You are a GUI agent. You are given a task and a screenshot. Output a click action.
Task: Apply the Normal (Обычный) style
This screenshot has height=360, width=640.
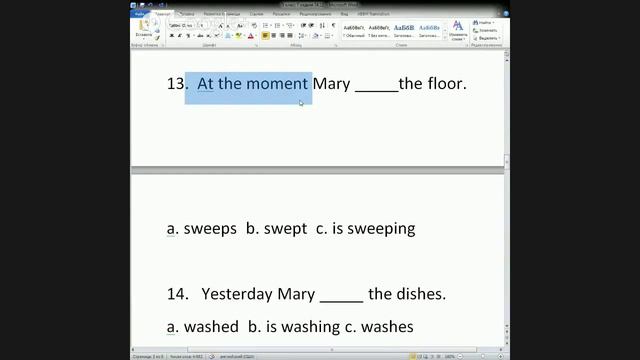[354, 31]
